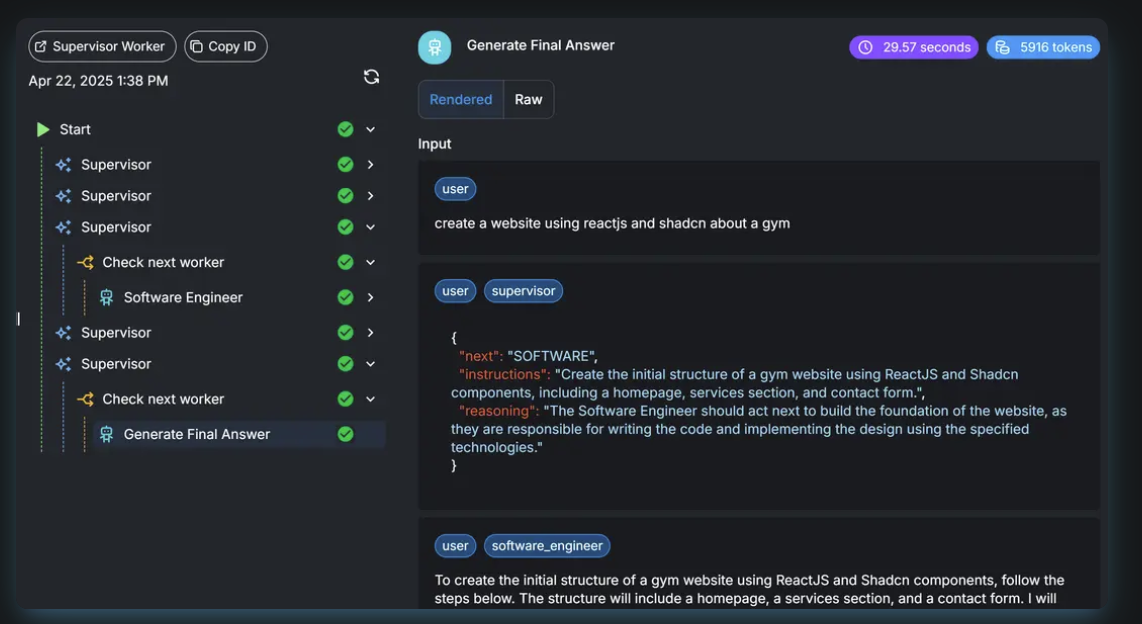This screenshot has height=624, width=1142.
Task: Click the Copy ID button
Action: coord(225,46)
